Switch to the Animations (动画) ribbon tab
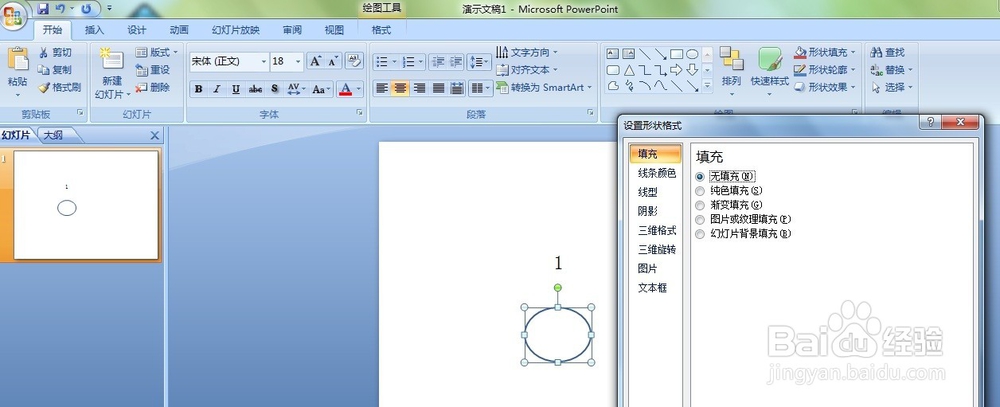This screenshot has width=1000, height=407. [179, 30]
